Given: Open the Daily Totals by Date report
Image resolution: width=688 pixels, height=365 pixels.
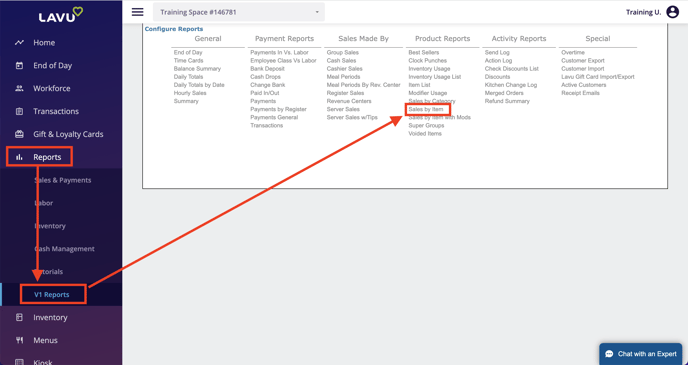Looking at the screenshot, I should [199, 85].
